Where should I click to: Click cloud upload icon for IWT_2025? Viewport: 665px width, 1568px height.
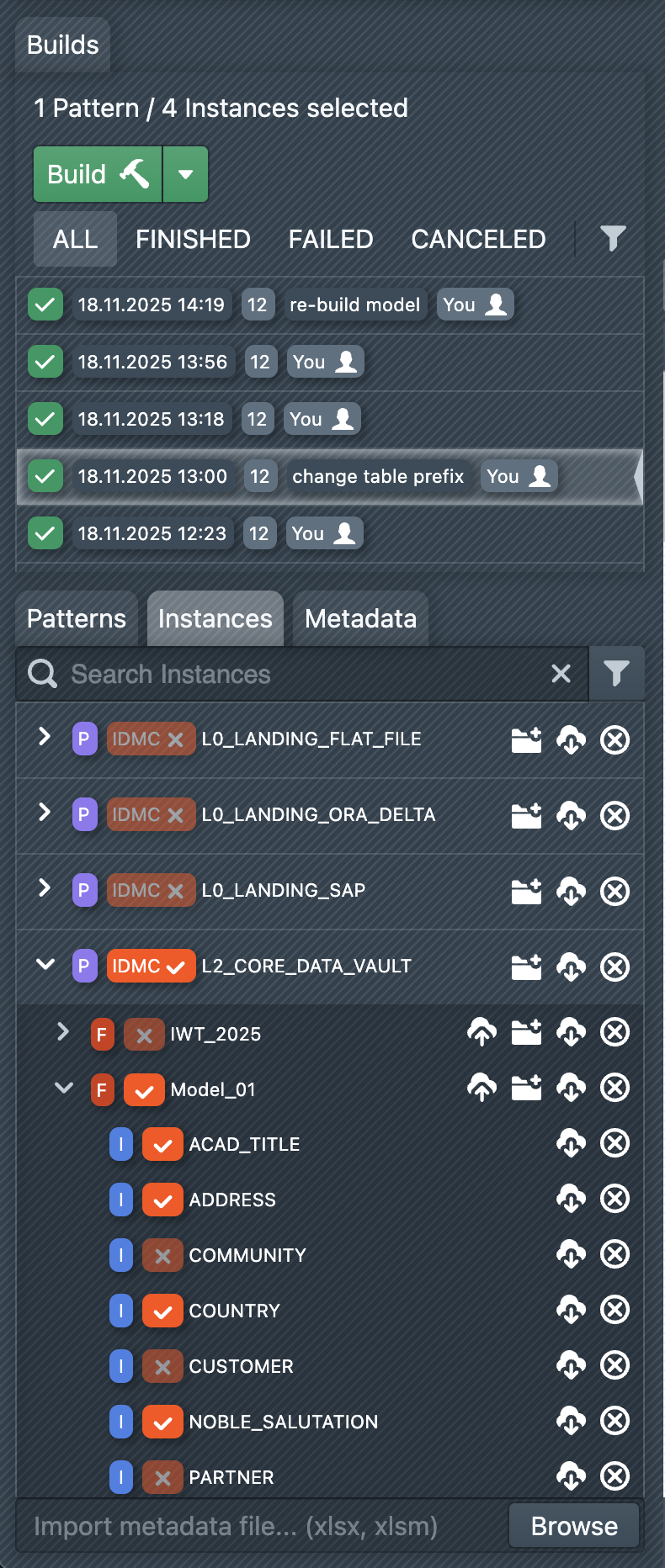click(482, 1032)
